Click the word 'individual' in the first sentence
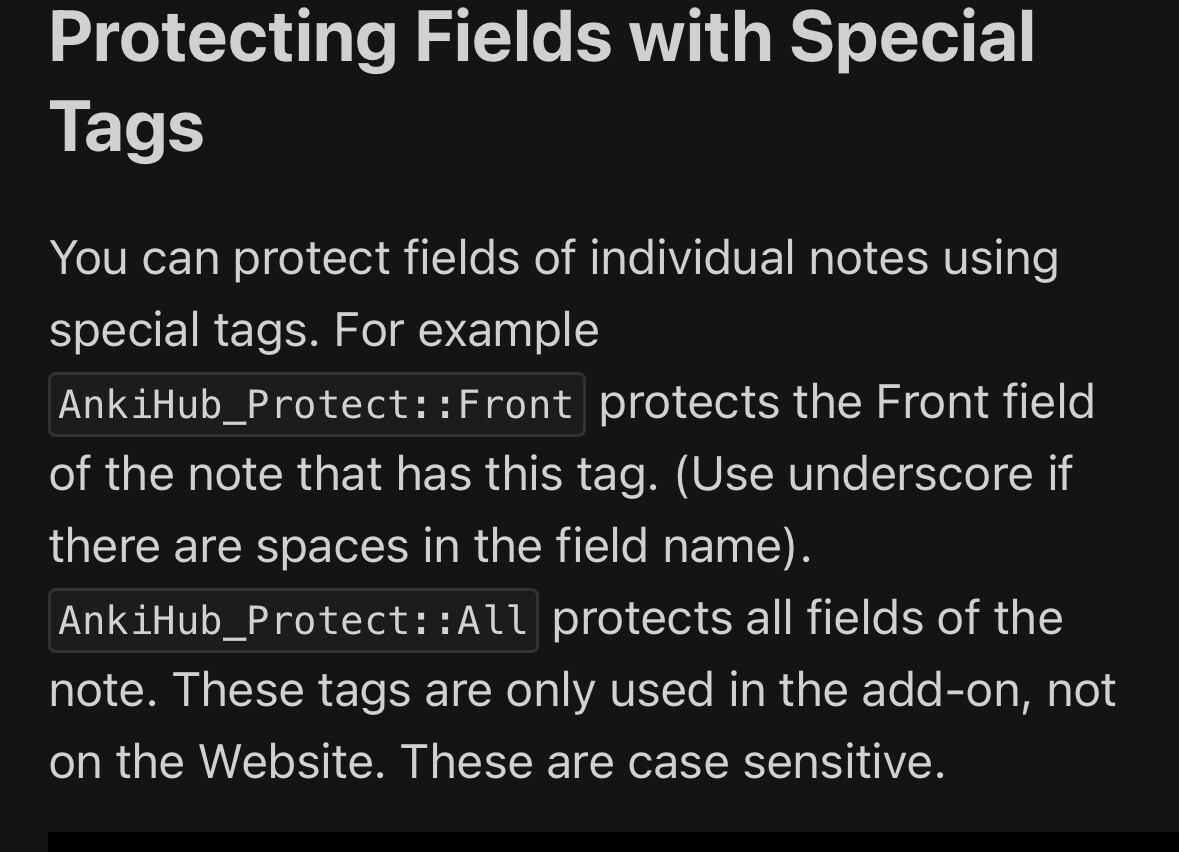 click(692, 258)
